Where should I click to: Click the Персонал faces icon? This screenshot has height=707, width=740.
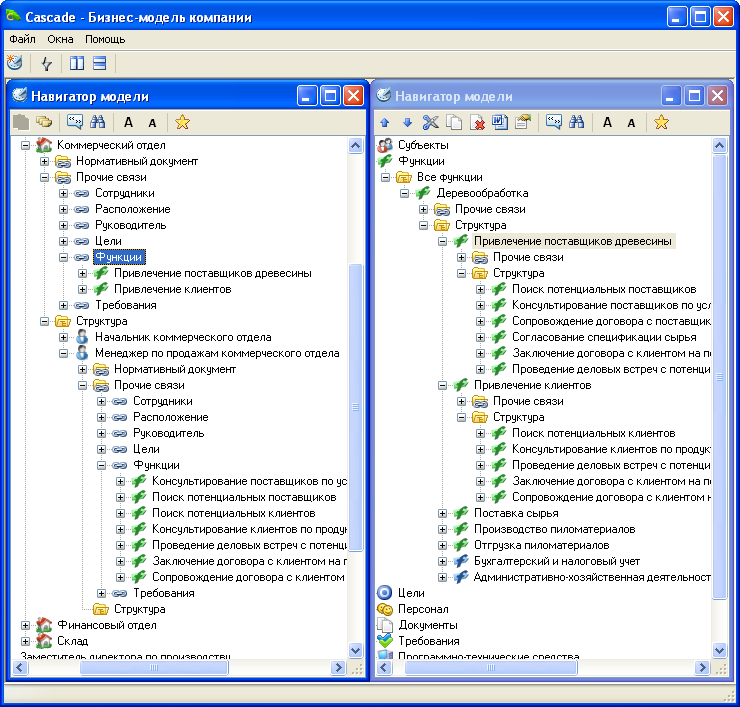pos(385,609)
